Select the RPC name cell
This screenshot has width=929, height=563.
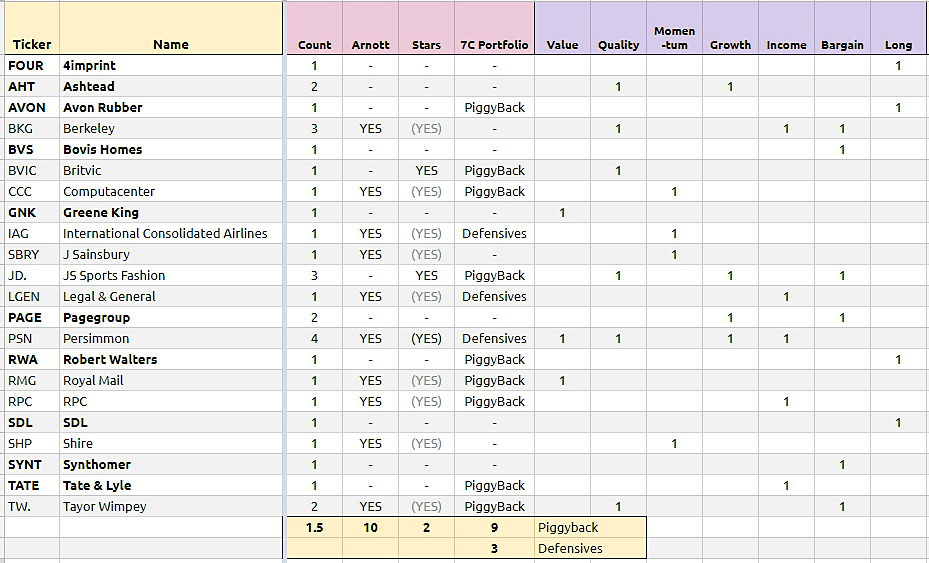click(x=171, y=401)
